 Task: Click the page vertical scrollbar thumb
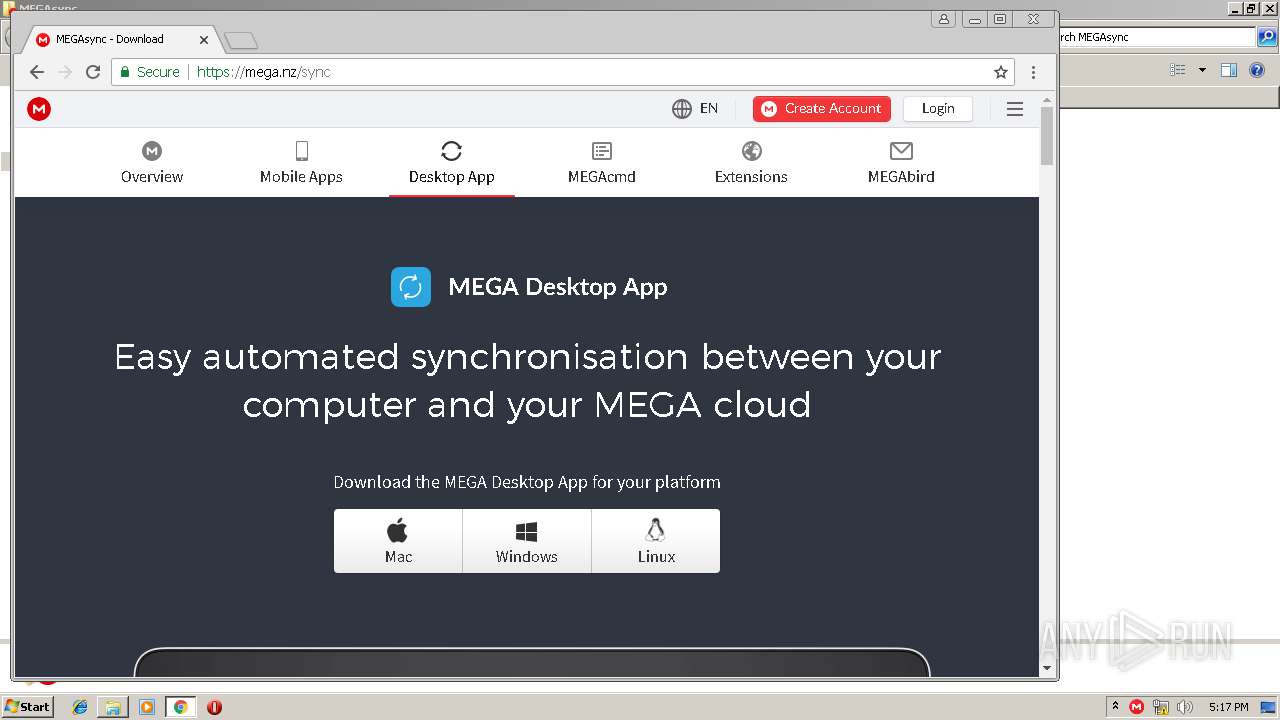1047,136
